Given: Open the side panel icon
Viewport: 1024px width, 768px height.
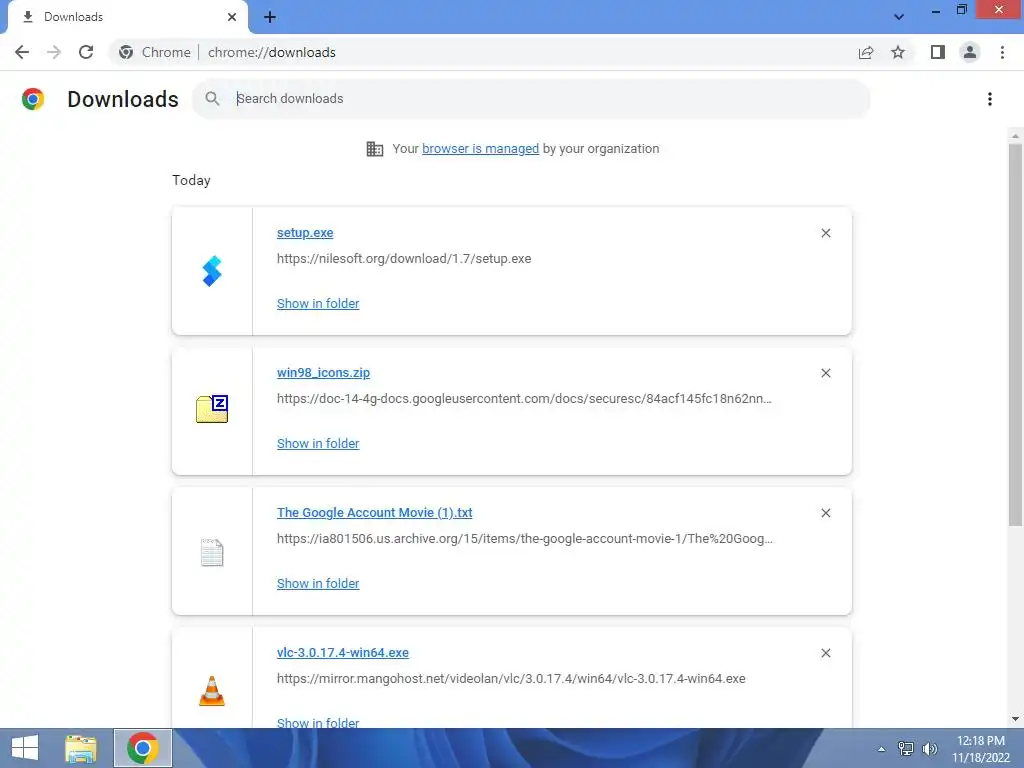Looking at the screenshot, I should click(938, 52).
